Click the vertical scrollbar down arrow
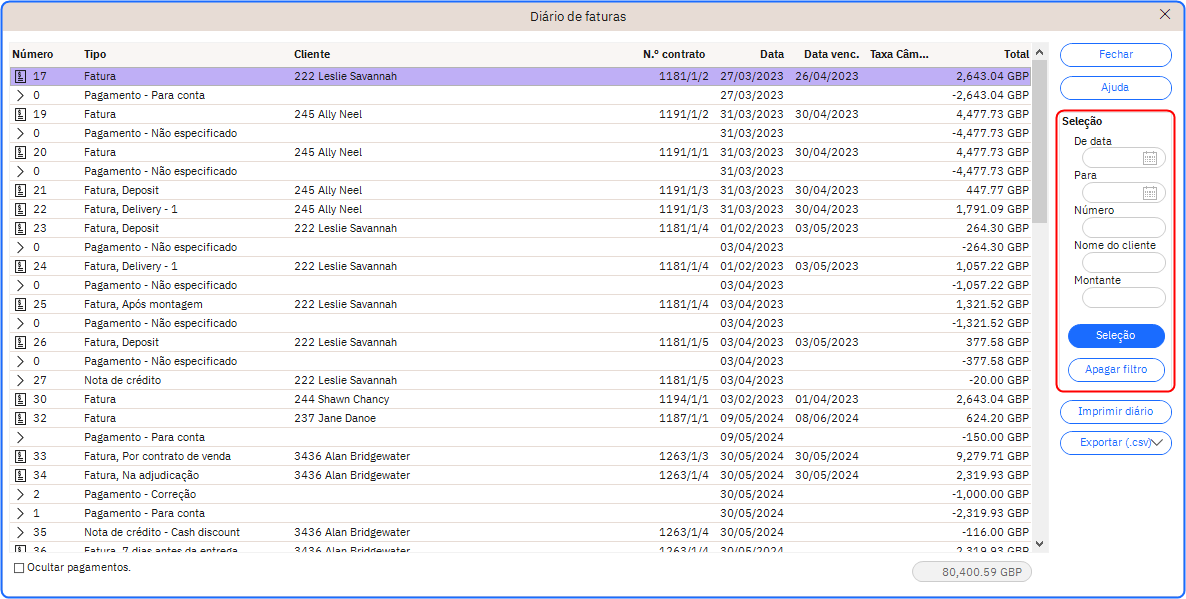 [1040, 544]
